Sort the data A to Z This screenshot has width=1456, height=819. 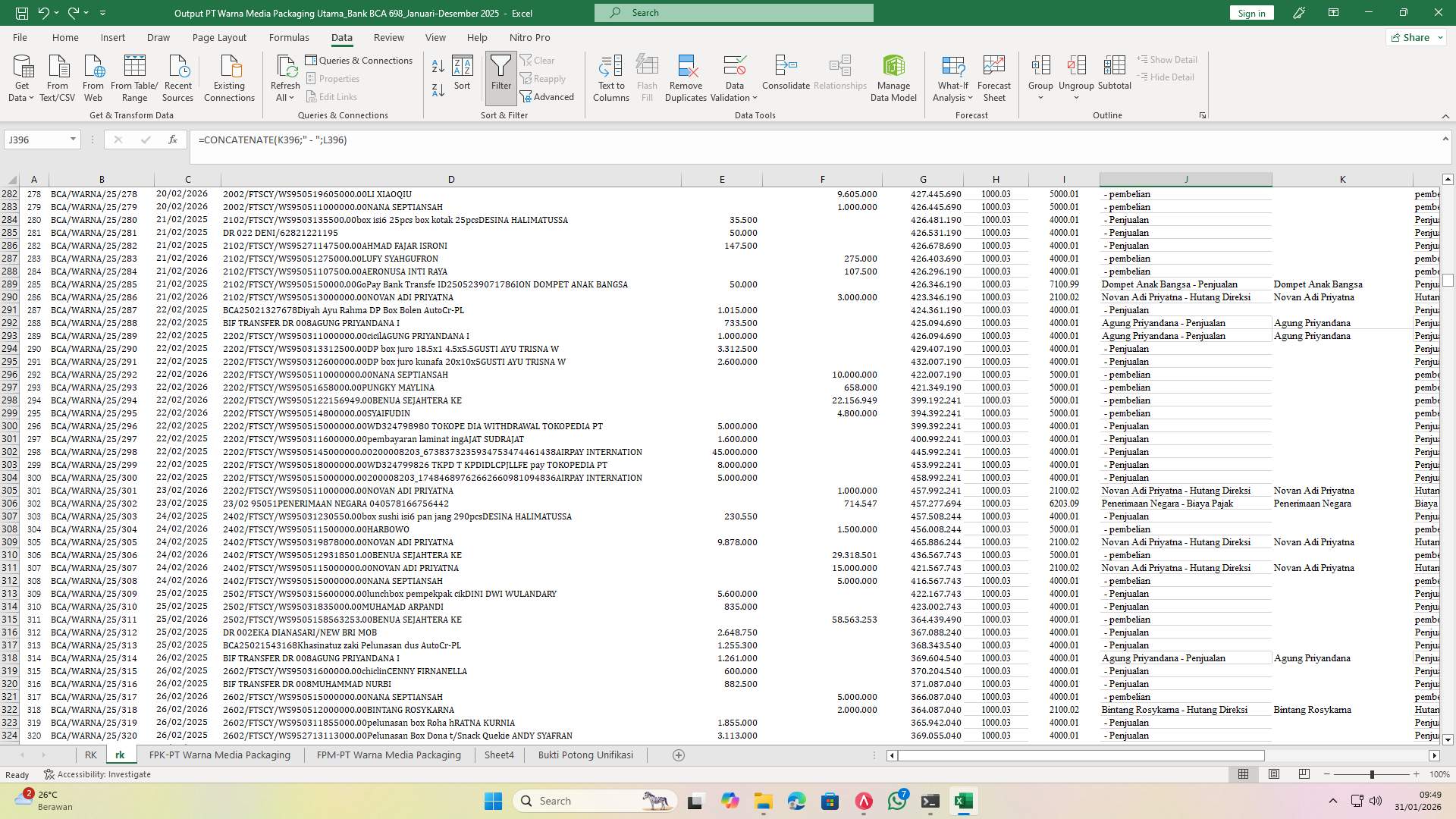click(x=438, y=66)
